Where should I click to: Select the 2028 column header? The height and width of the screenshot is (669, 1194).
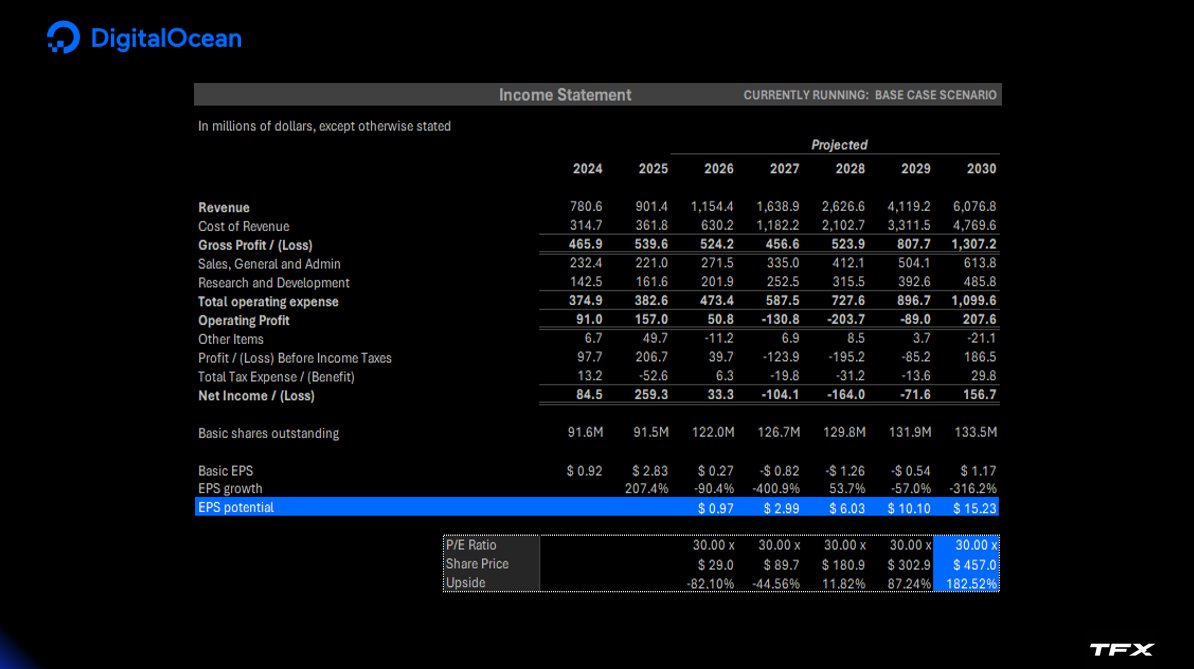pos(850,169)
